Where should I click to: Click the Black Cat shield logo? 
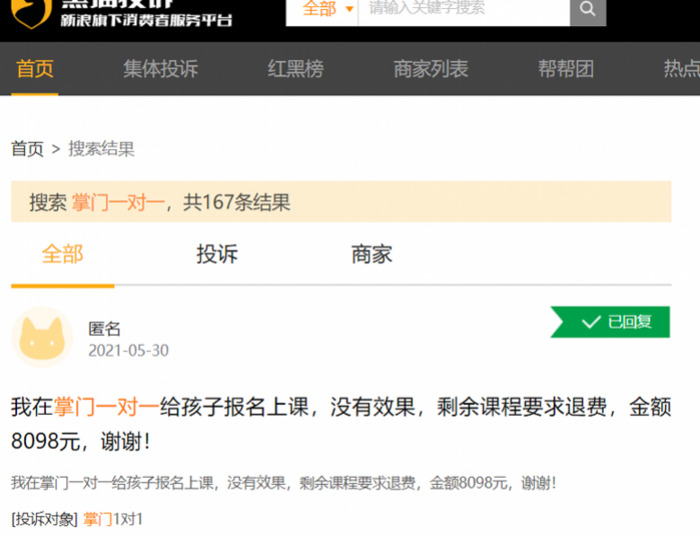click(x=31, y=13)
